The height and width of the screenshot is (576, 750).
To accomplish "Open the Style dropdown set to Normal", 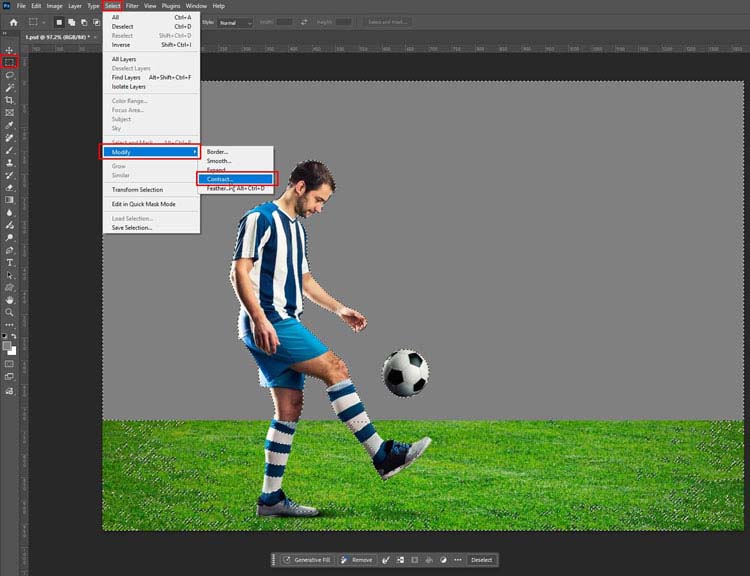I will (x=236, y=22).
